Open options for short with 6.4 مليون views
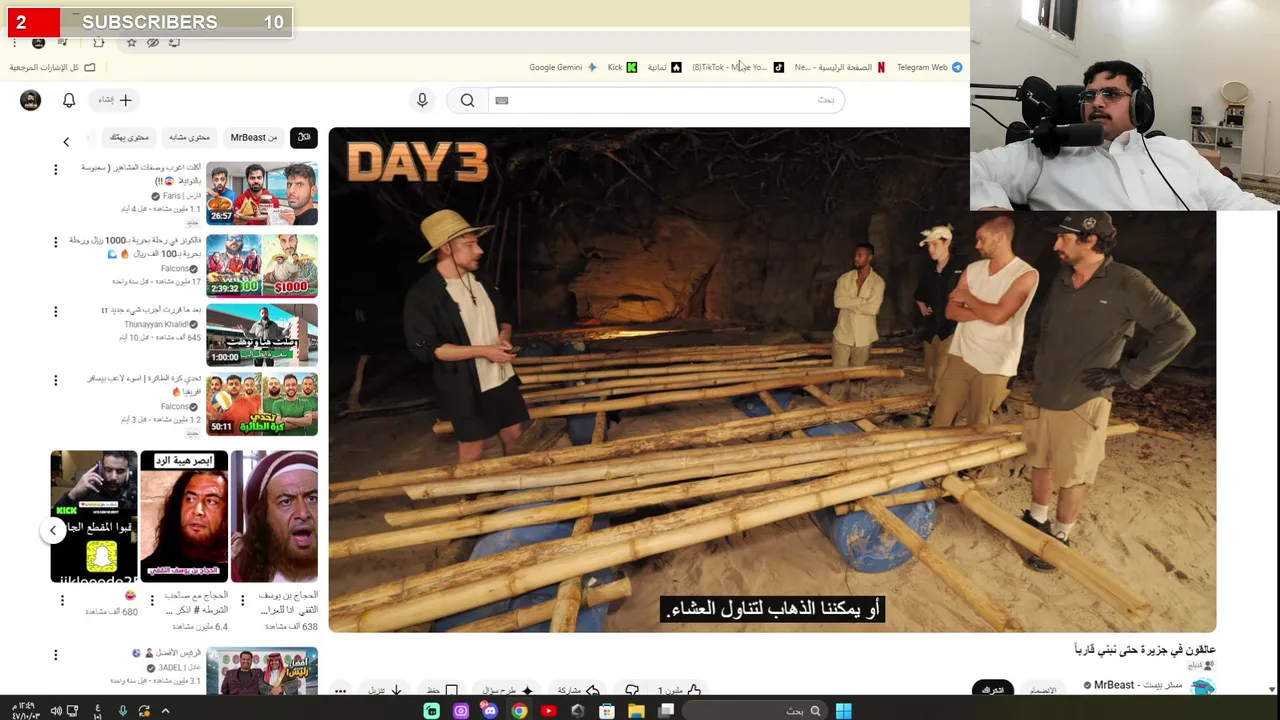The height and width of the screenshot is (720, 1280). coord(152,601)
